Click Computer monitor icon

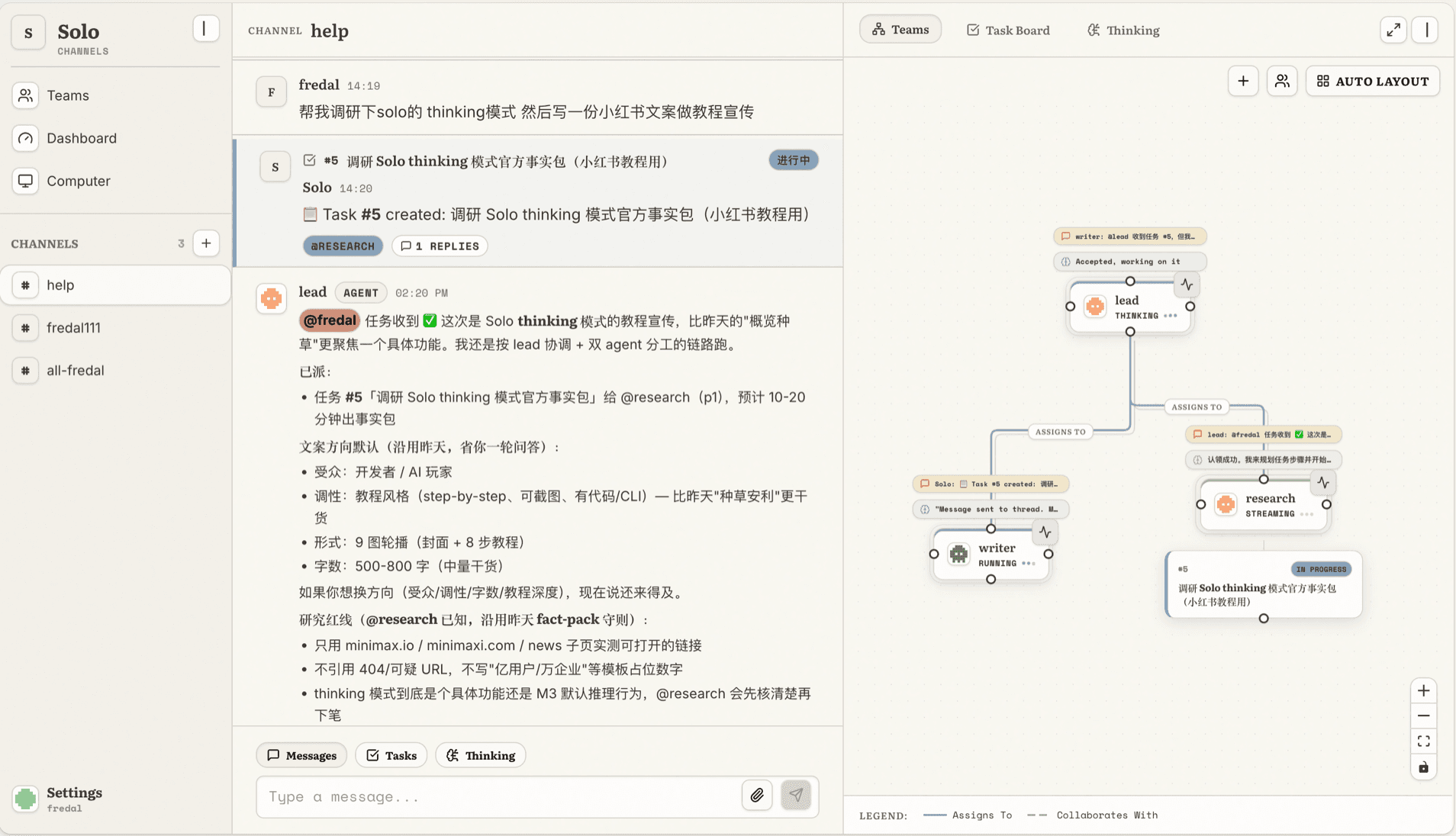click(25, 181)
